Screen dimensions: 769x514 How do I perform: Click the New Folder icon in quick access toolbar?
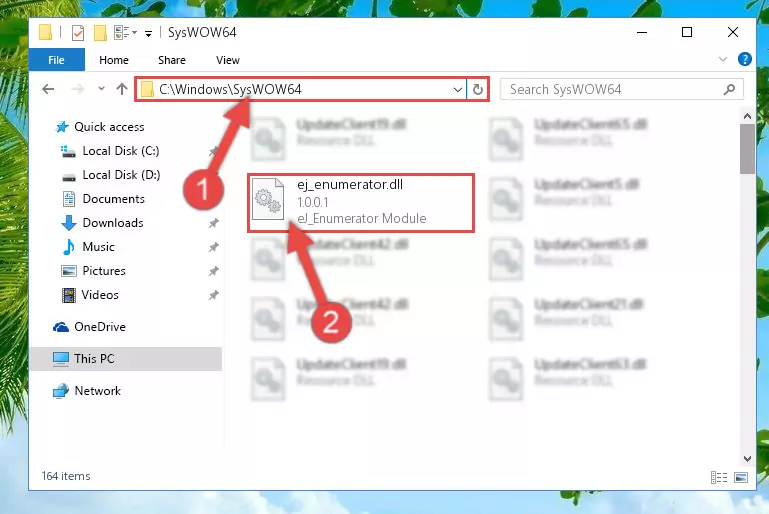tap(100, 33)
